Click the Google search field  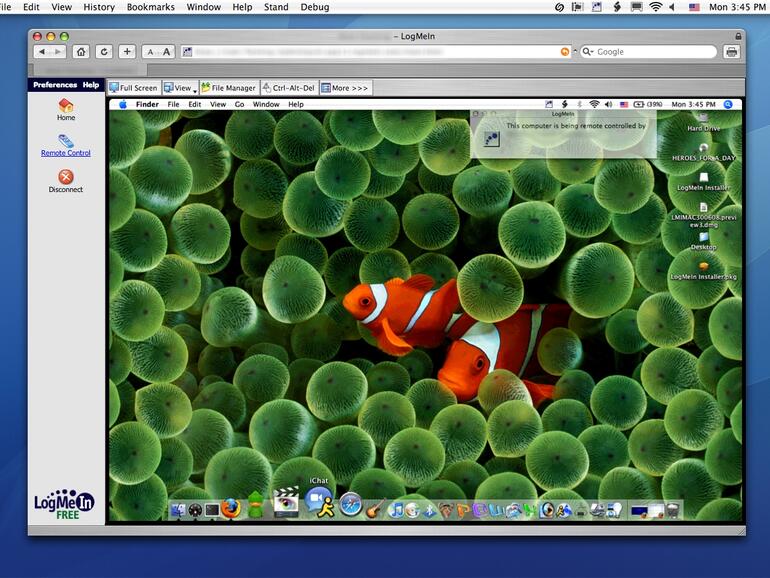point(650,51)
